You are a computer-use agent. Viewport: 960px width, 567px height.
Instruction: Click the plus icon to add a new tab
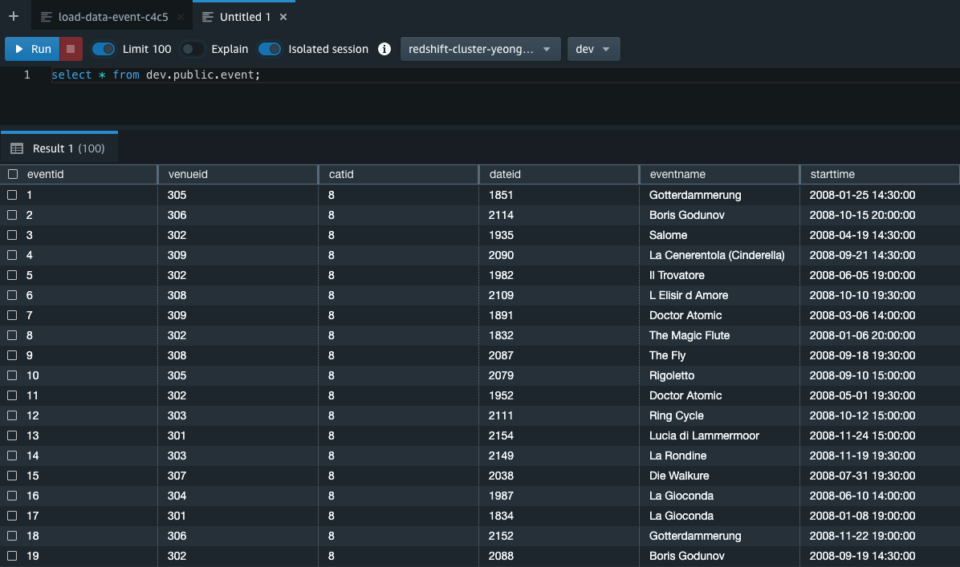(x=13, y=17)
